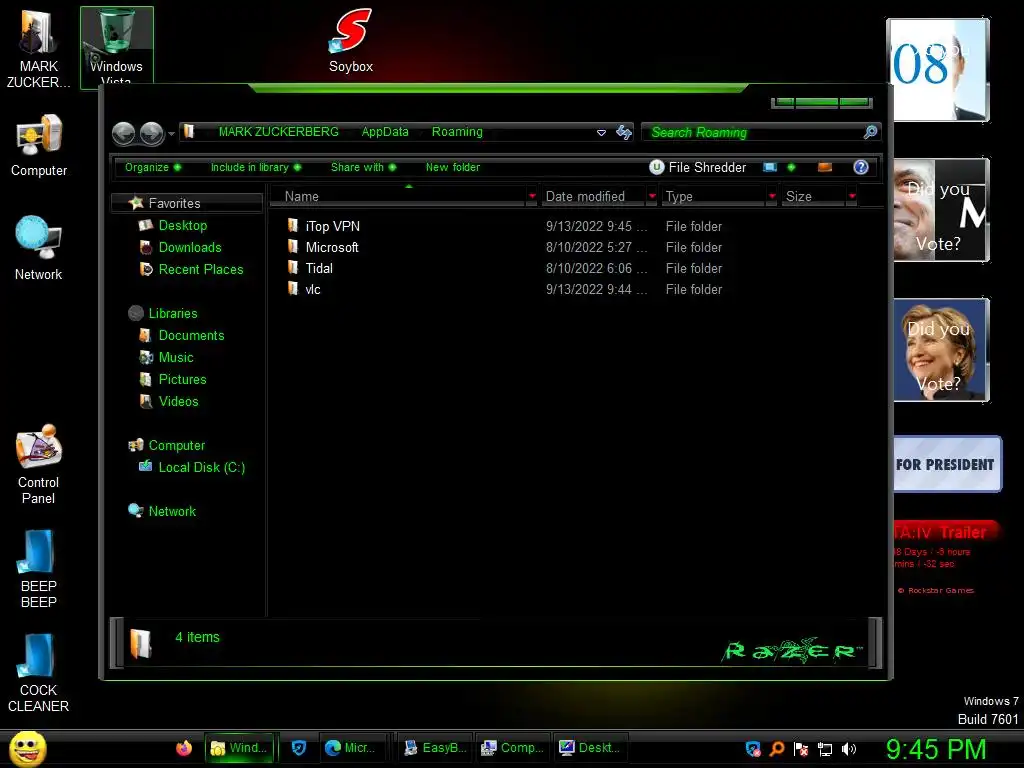The width and height of the screenshot is (1024, 768).
Task: Click the AppData breadcrumb segment
Action: [x=385, y=132]
